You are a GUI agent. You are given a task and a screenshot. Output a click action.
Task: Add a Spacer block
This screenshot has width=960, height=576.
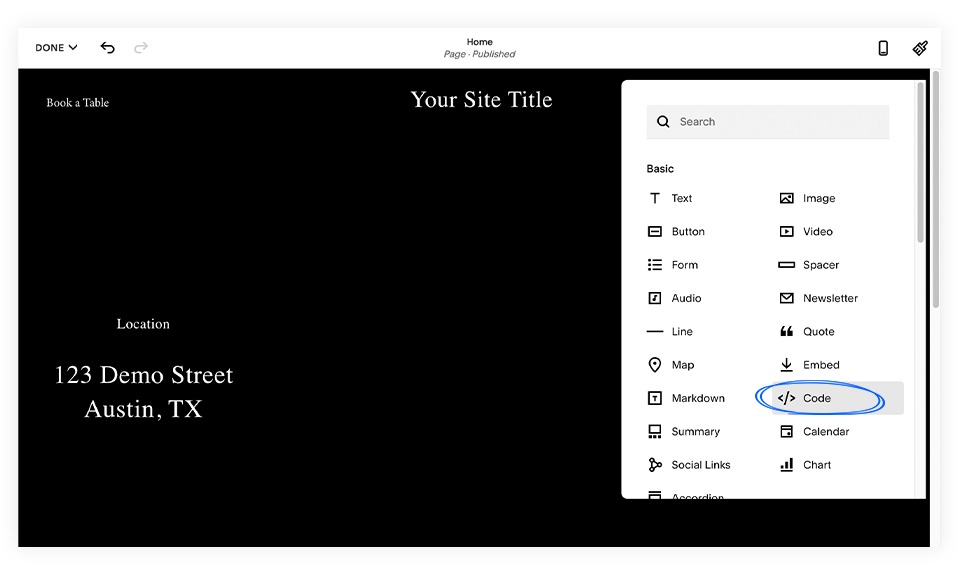pos(819,264)
